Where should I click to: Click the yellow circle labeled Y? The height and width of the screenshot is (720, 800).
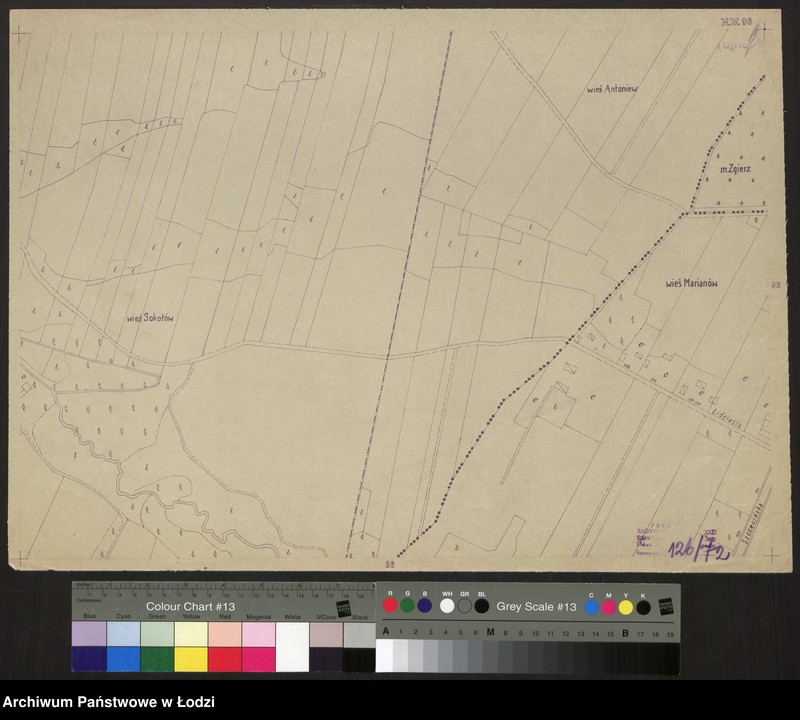tap(626, 607)
